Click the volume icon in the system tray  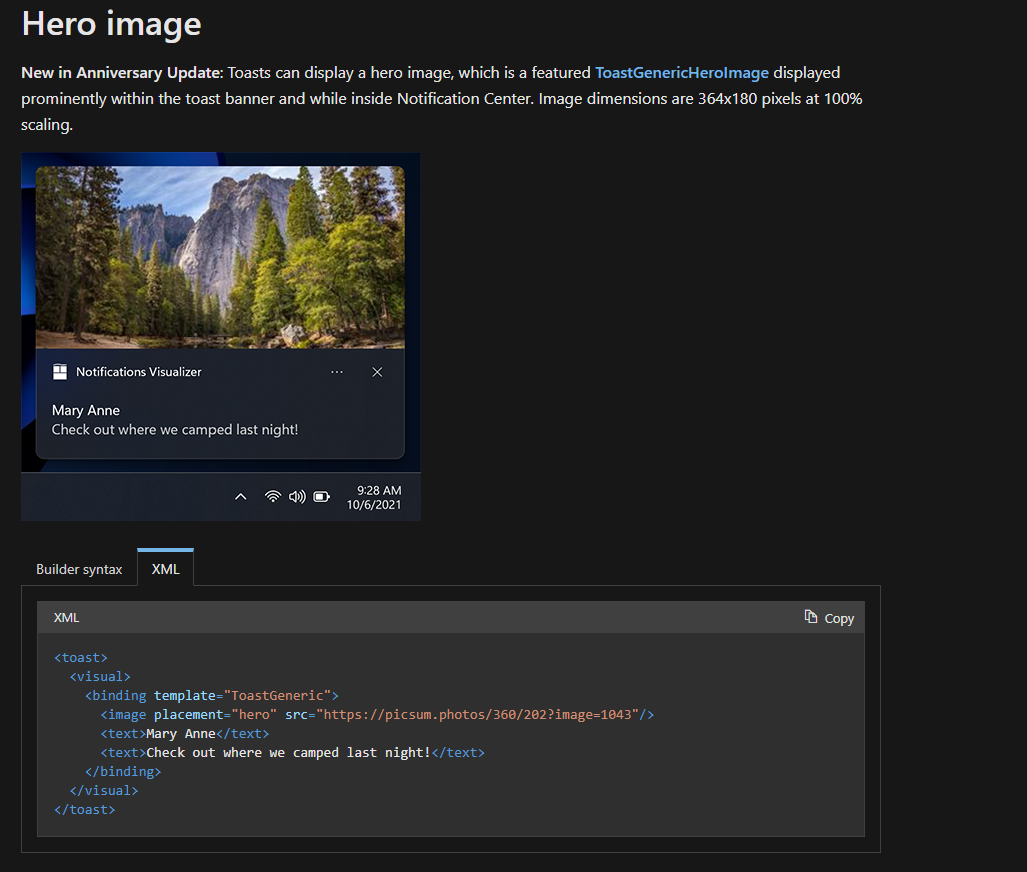[297, 496]
